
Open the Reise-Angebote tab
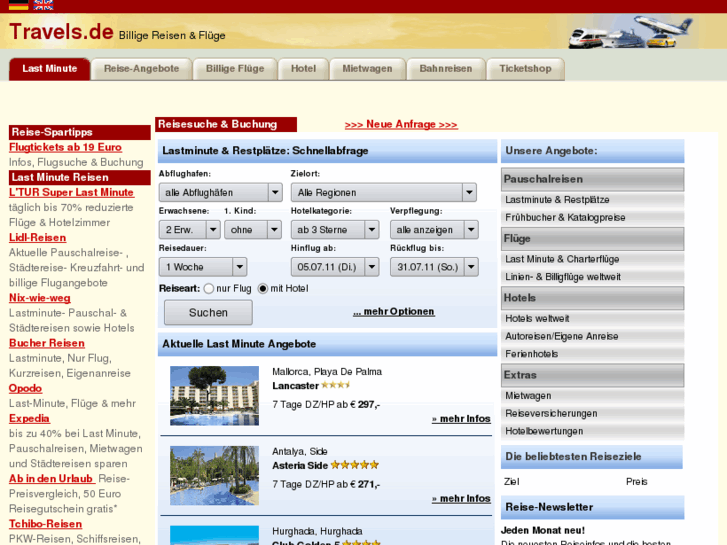tap(141, 69)
